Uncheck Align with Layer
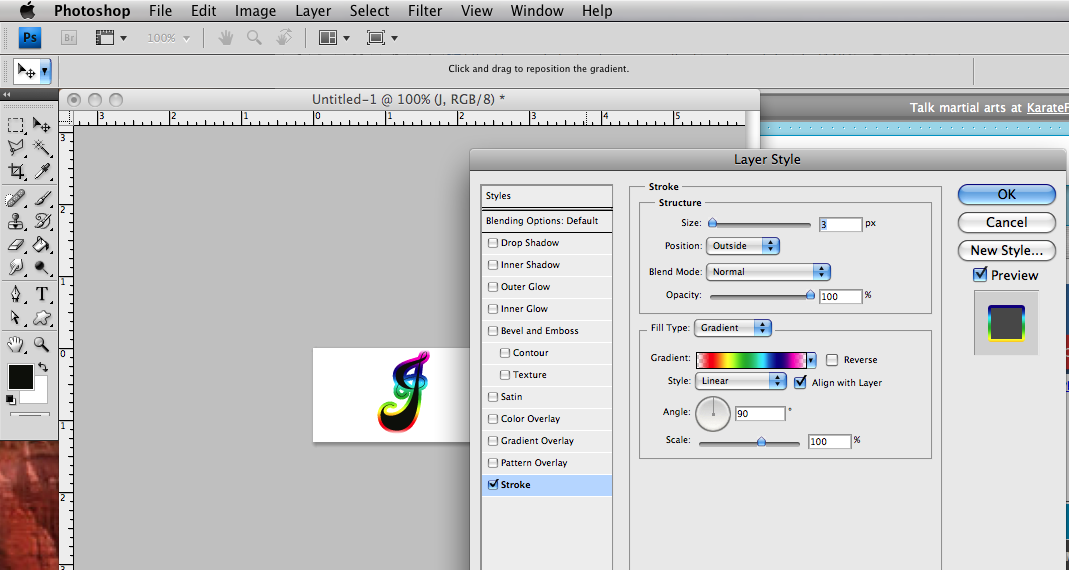 click(x=800, y=382)
